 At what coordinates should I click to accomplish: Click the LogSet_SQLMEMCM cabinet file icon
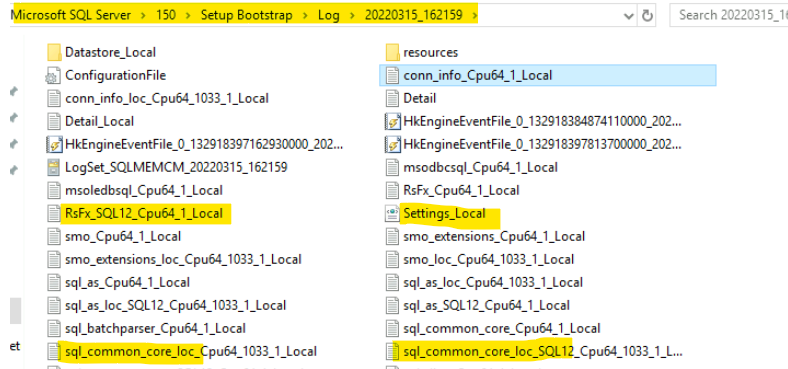(x=54, y=167)
